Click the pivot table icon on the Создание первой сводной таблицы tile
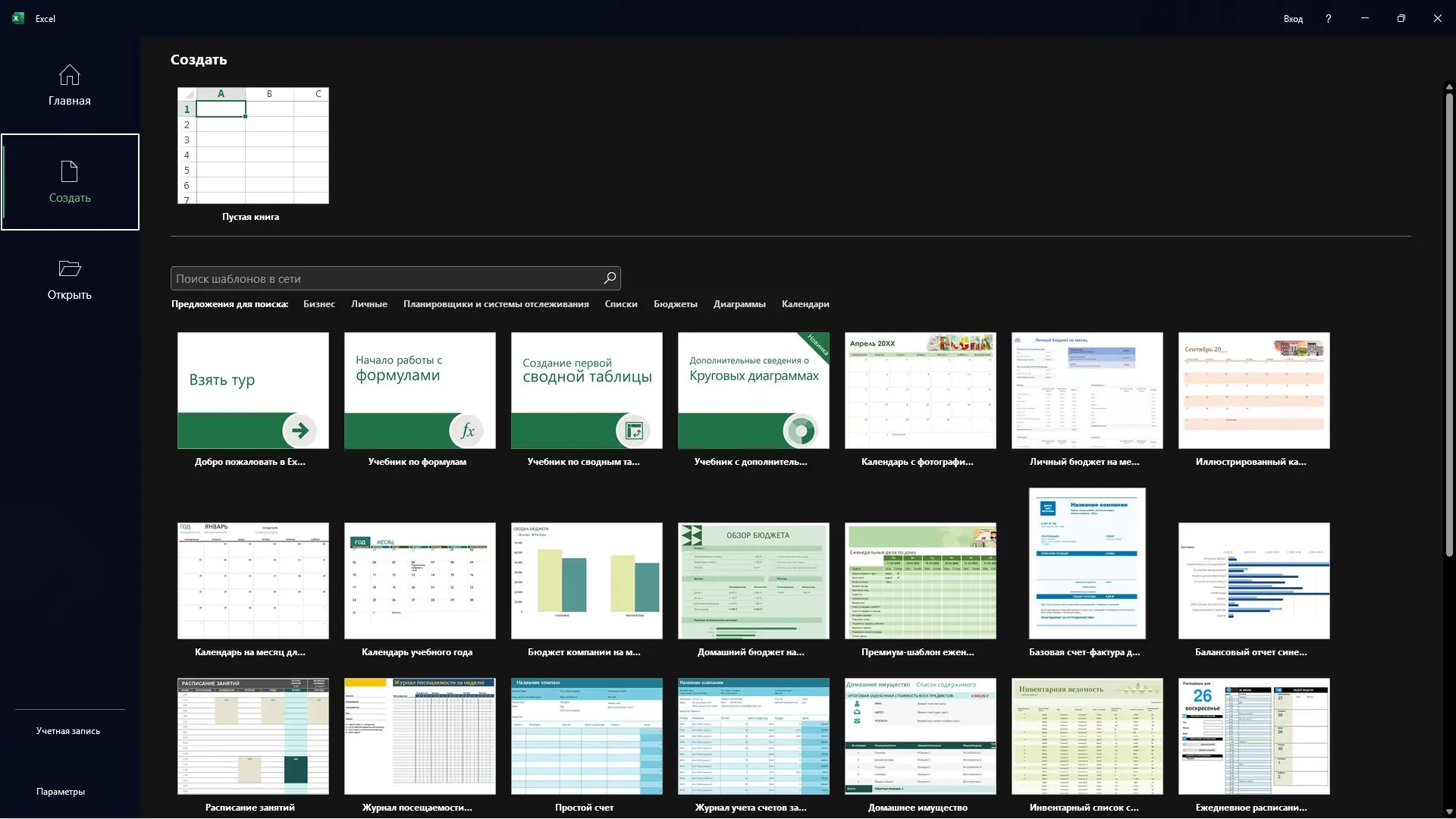Viewport: 1456px width, 819px height. 634,431
